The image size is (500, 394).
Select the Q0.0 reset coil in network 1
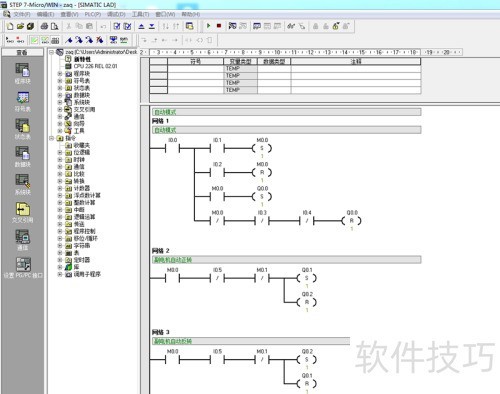352,220
